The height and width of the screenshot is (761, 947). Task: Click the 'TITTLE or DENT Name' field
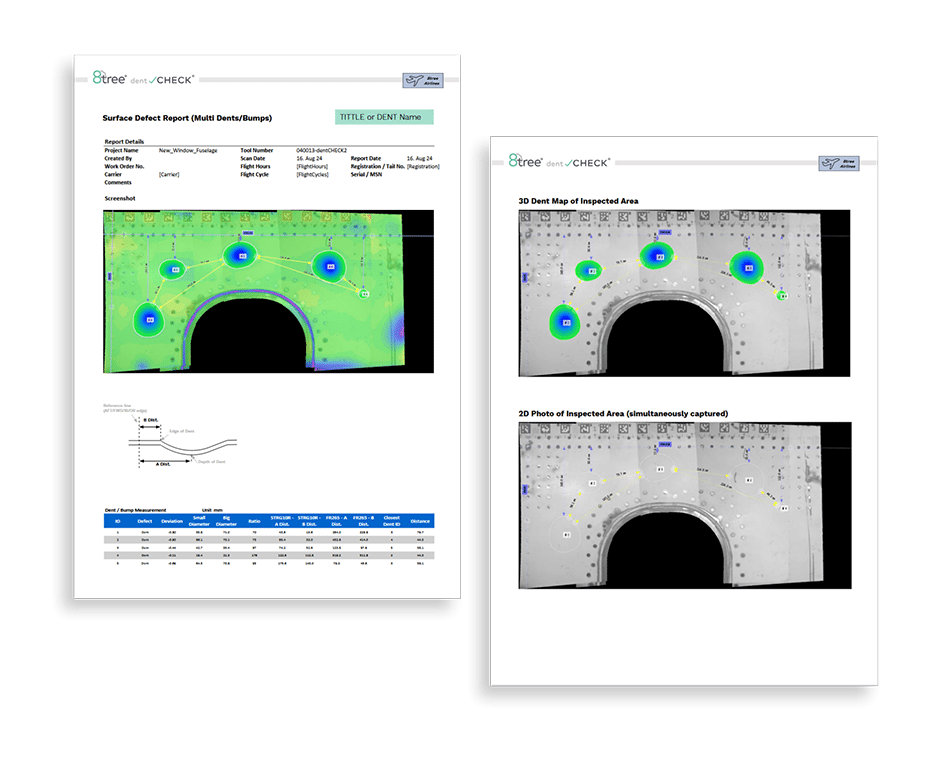coord(384,117)
